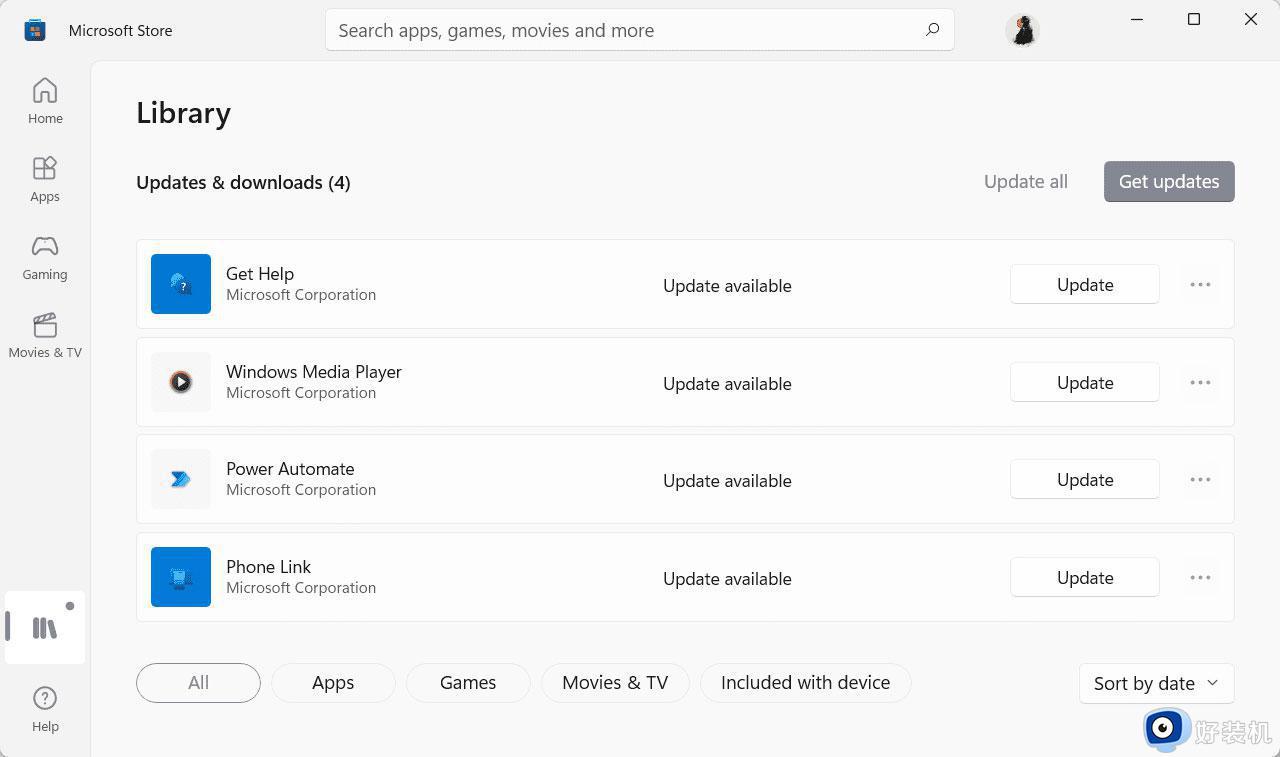
Task: Focus the Search apps, games, movies field
Action: 639,30
